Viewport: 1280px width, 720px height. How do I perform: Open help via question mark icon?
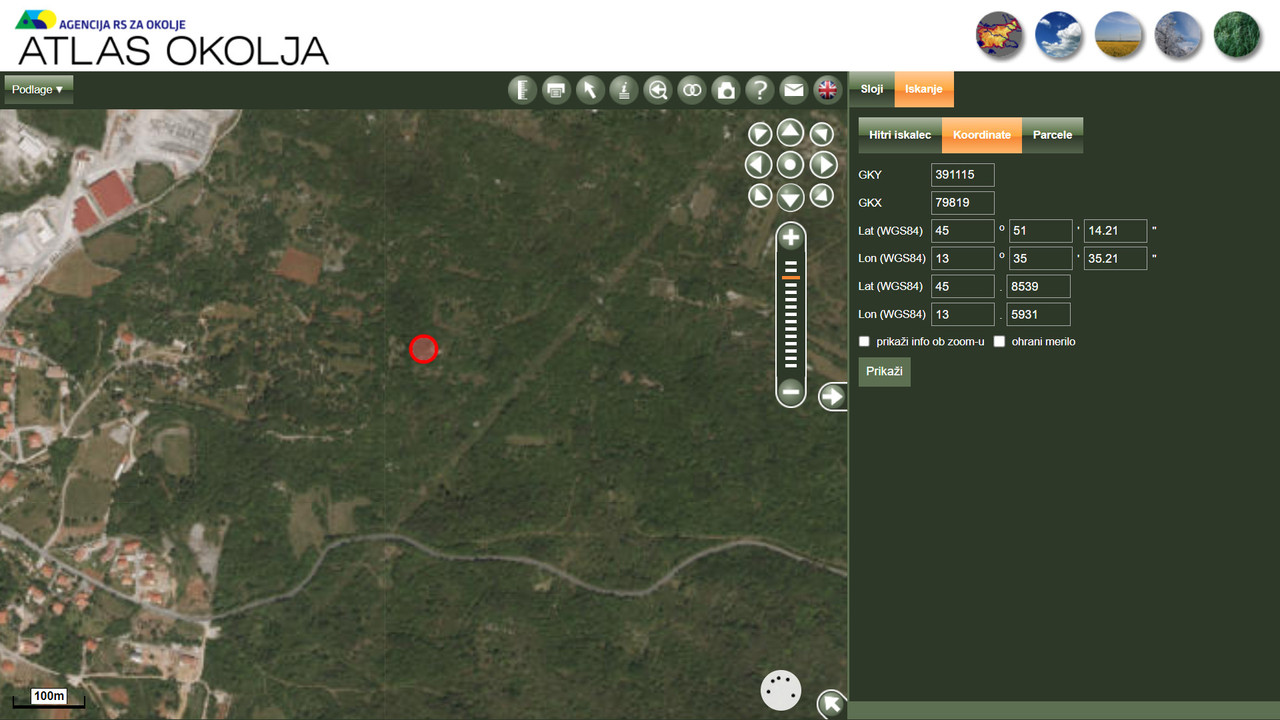click(759, 90)
